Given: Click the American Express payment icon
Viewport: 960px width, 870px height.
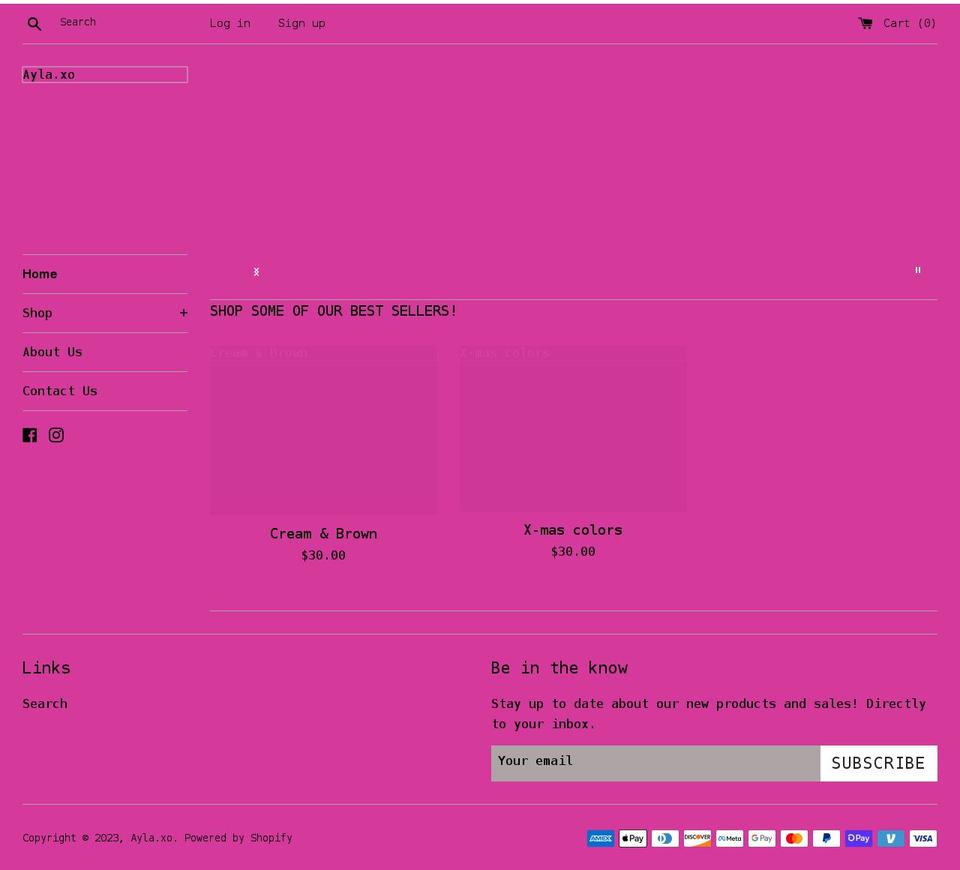Looking at the screenshot, I should pos(601,839).
